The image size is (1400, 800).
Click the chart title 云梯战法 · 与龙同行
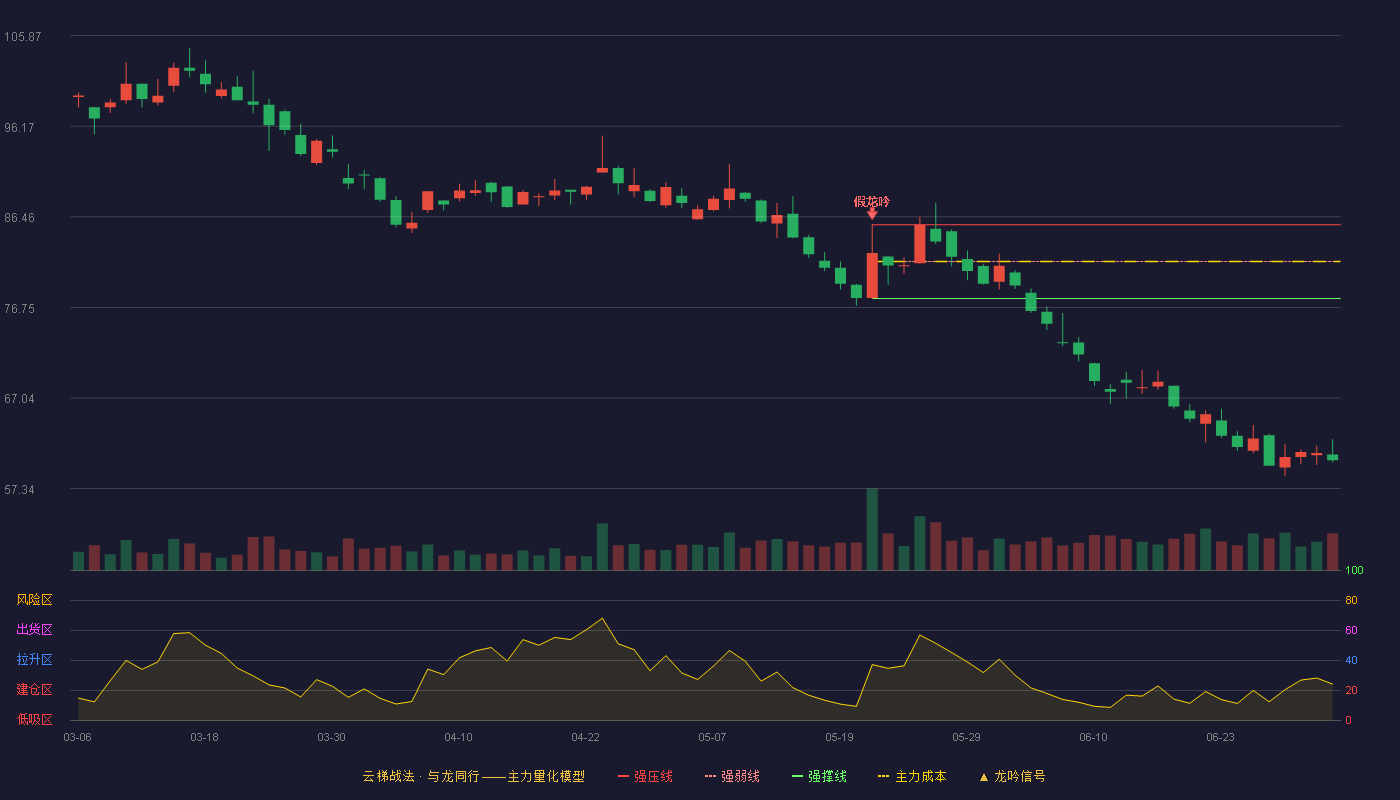pos(421,776)
